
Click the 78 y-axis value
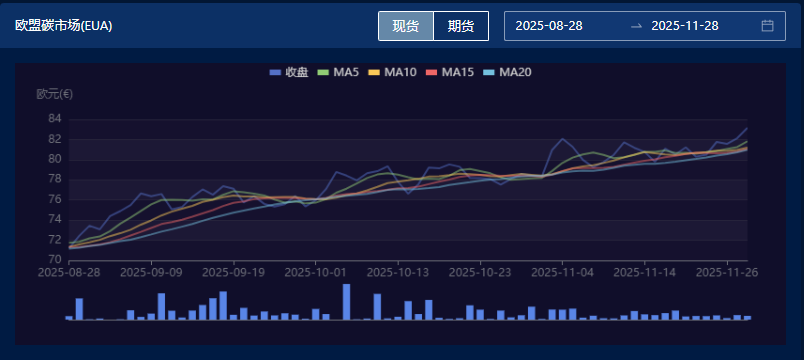pos(55,179)
